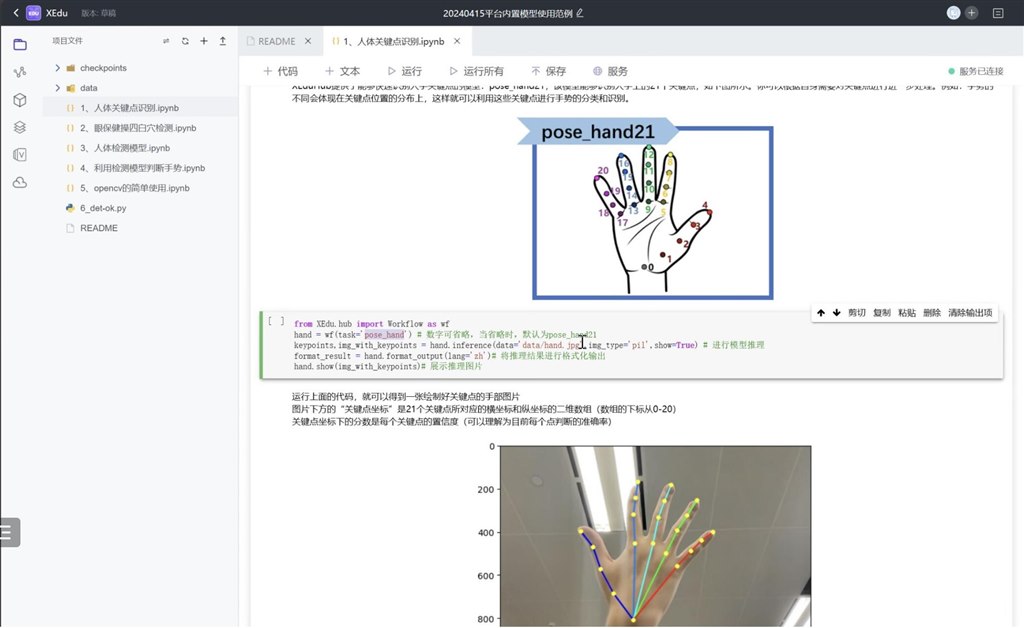The width and height of the screenshot is (1024, 628).
Task: Add a code cell with 代码
Action: tap(280, 71)
